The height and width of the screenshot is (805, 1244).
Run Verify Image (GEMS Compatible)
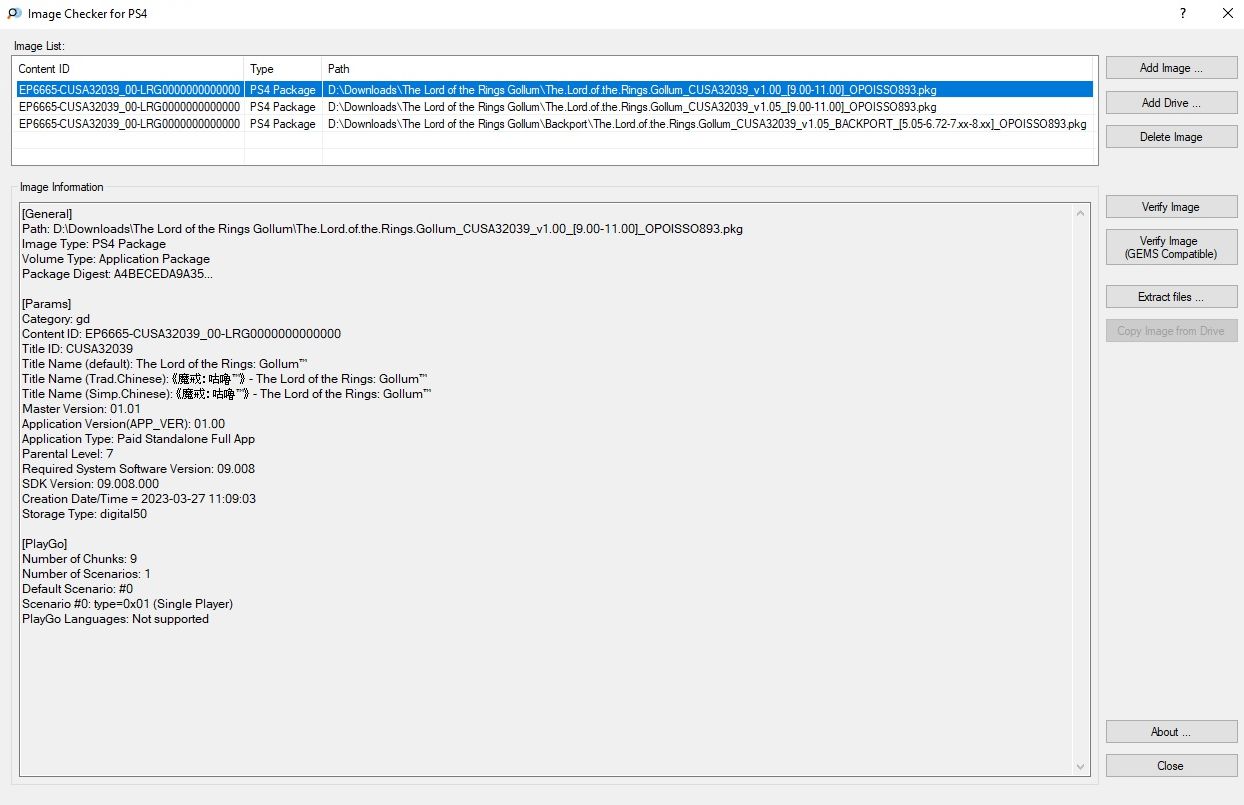(x=1171, y=247)
